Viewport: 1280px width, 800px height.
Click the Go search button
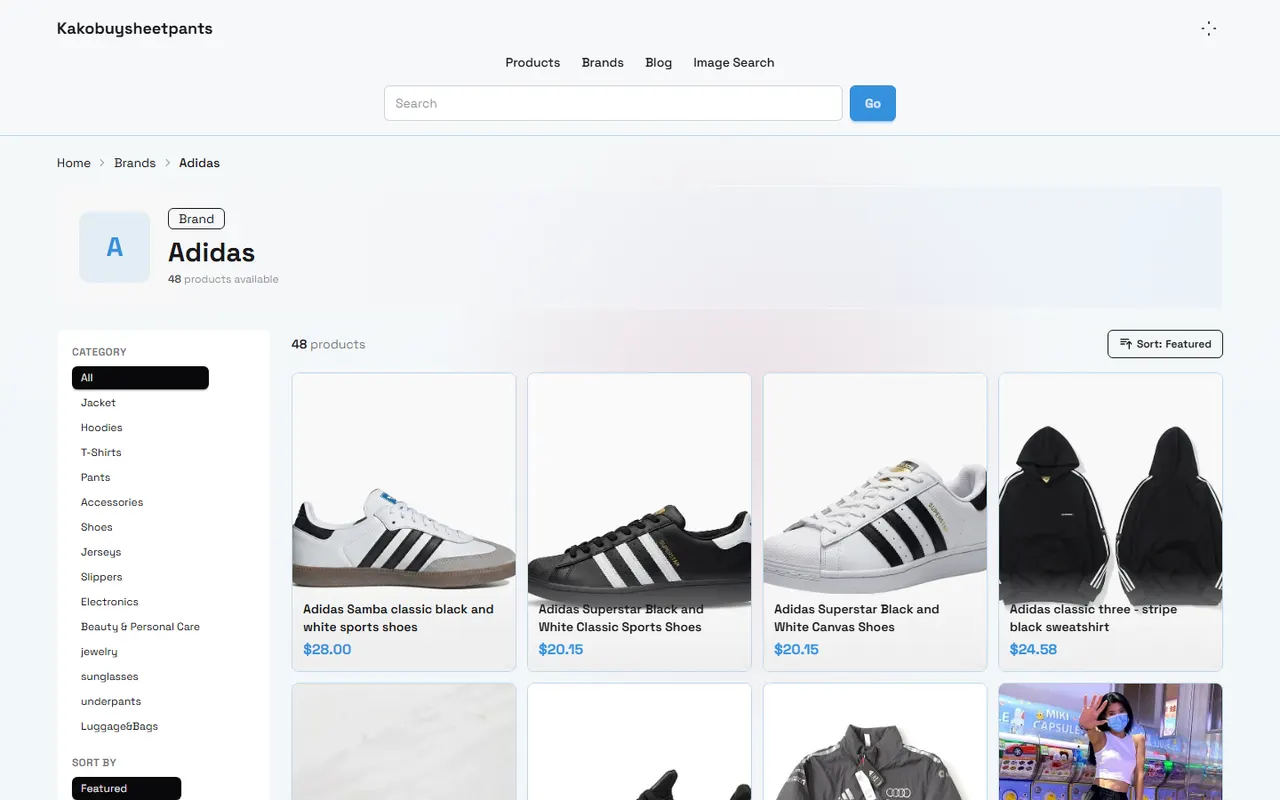[x=873, y=103]
